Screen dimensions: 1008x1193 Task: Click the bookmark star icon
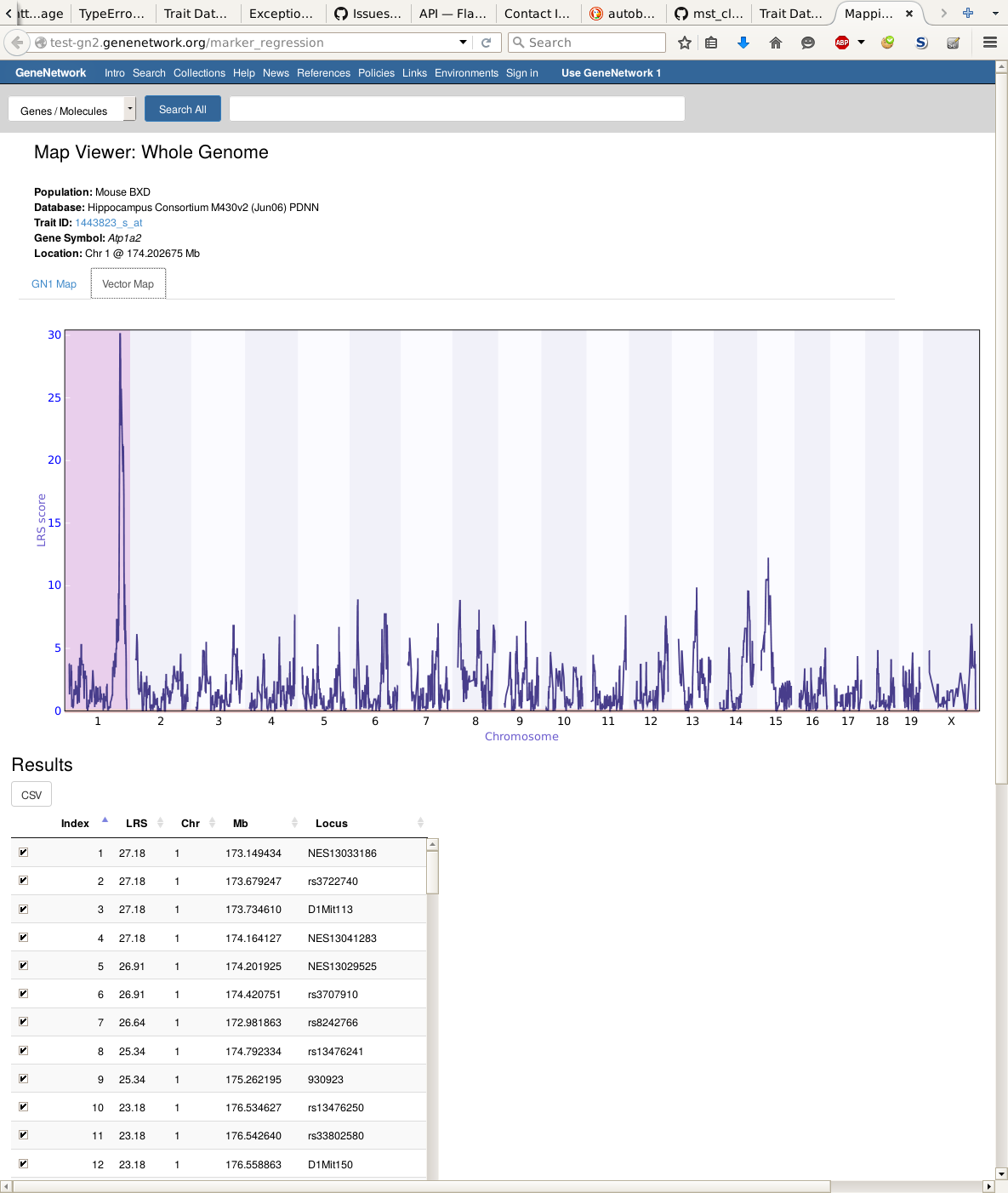pos(684,43)
